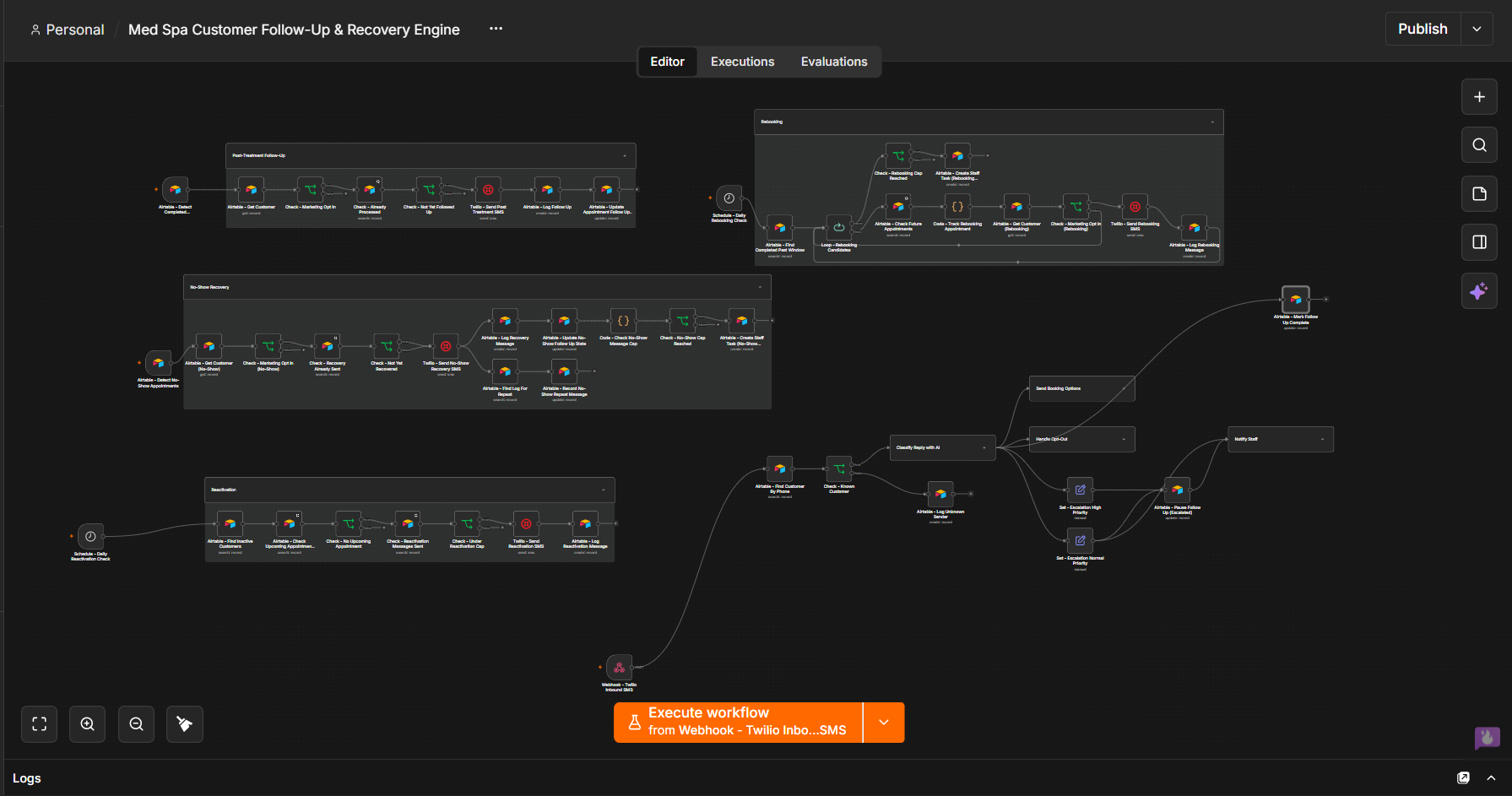Select the Schedule - Daily Rebooking Check node
The height and width of the screenshot is (796, 1512).
(x=729, y=198)
